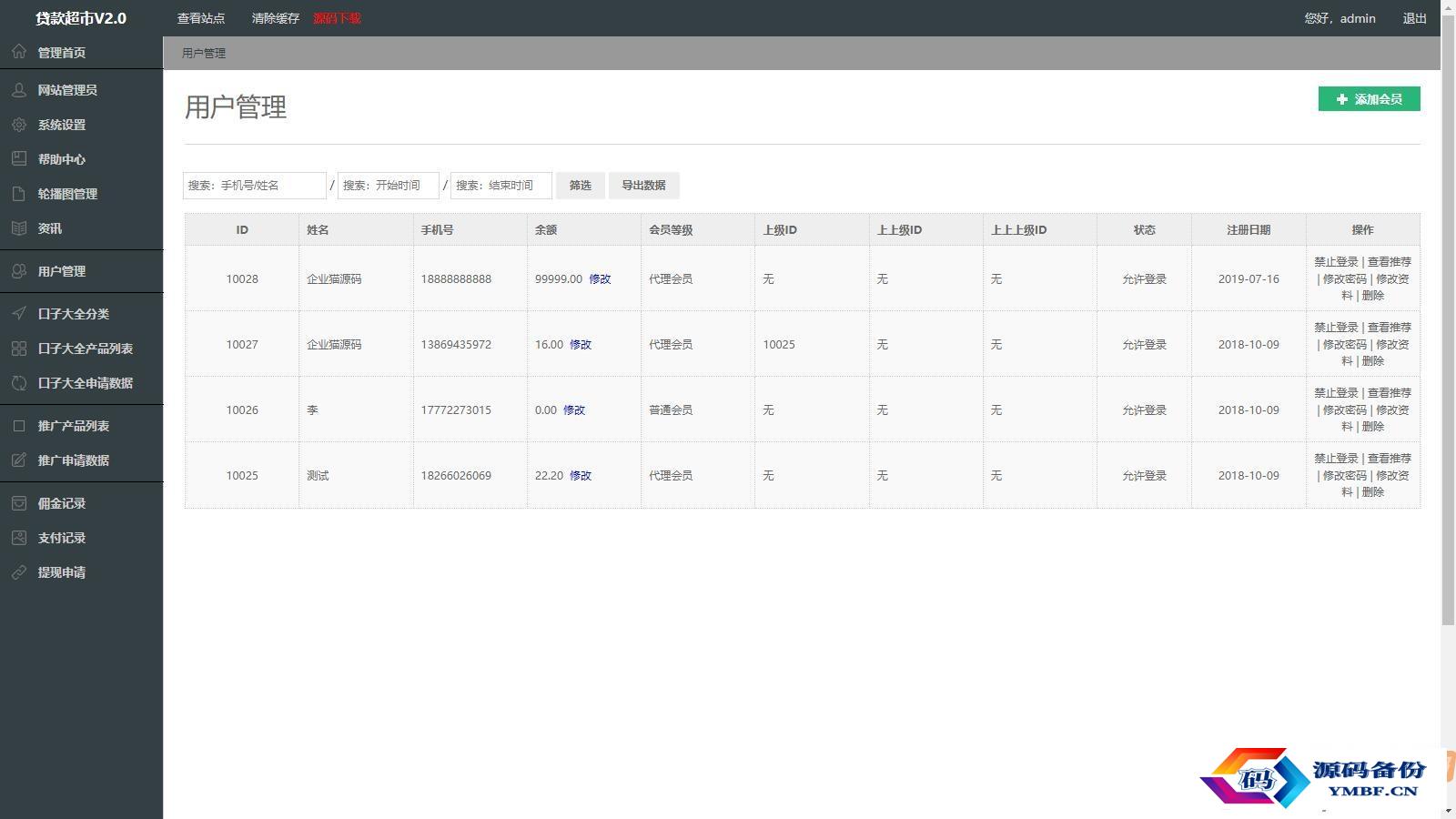Click the plus icon on 添加会员 button
Viewport: 1456px width, 819px height.
pyautogui.click(x=1342, y=99)
